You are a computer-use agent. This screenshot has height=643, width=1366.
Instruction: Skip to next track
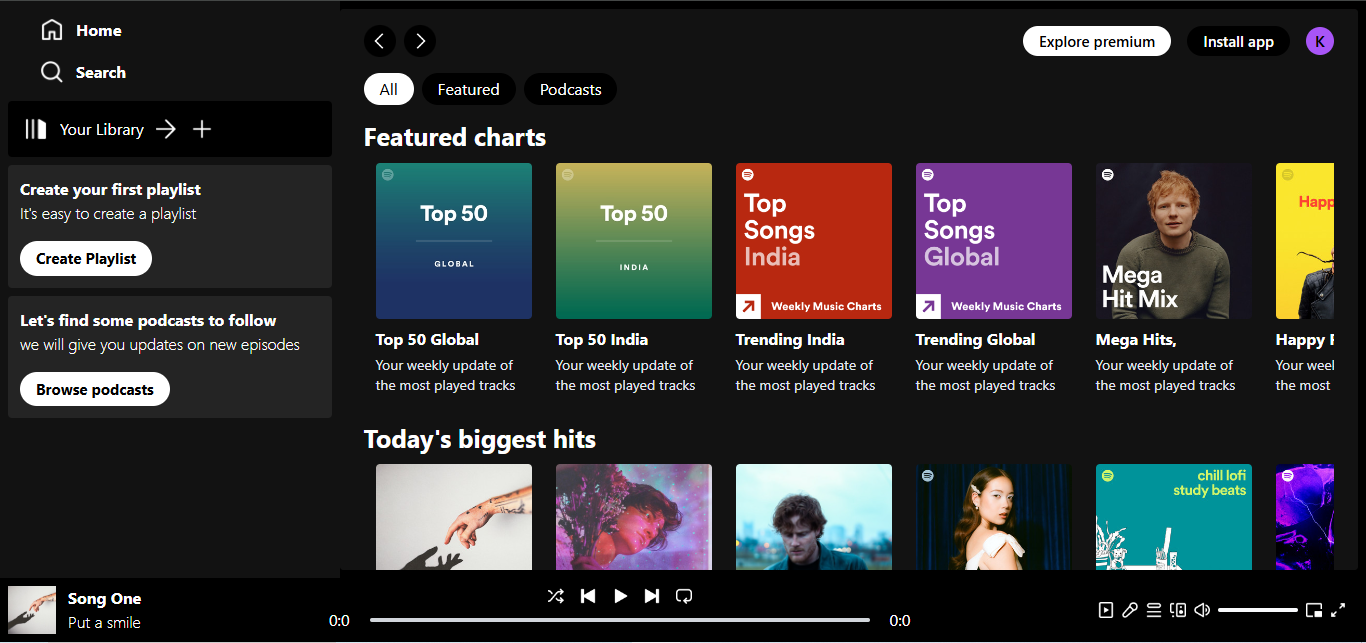coord(652,596)
